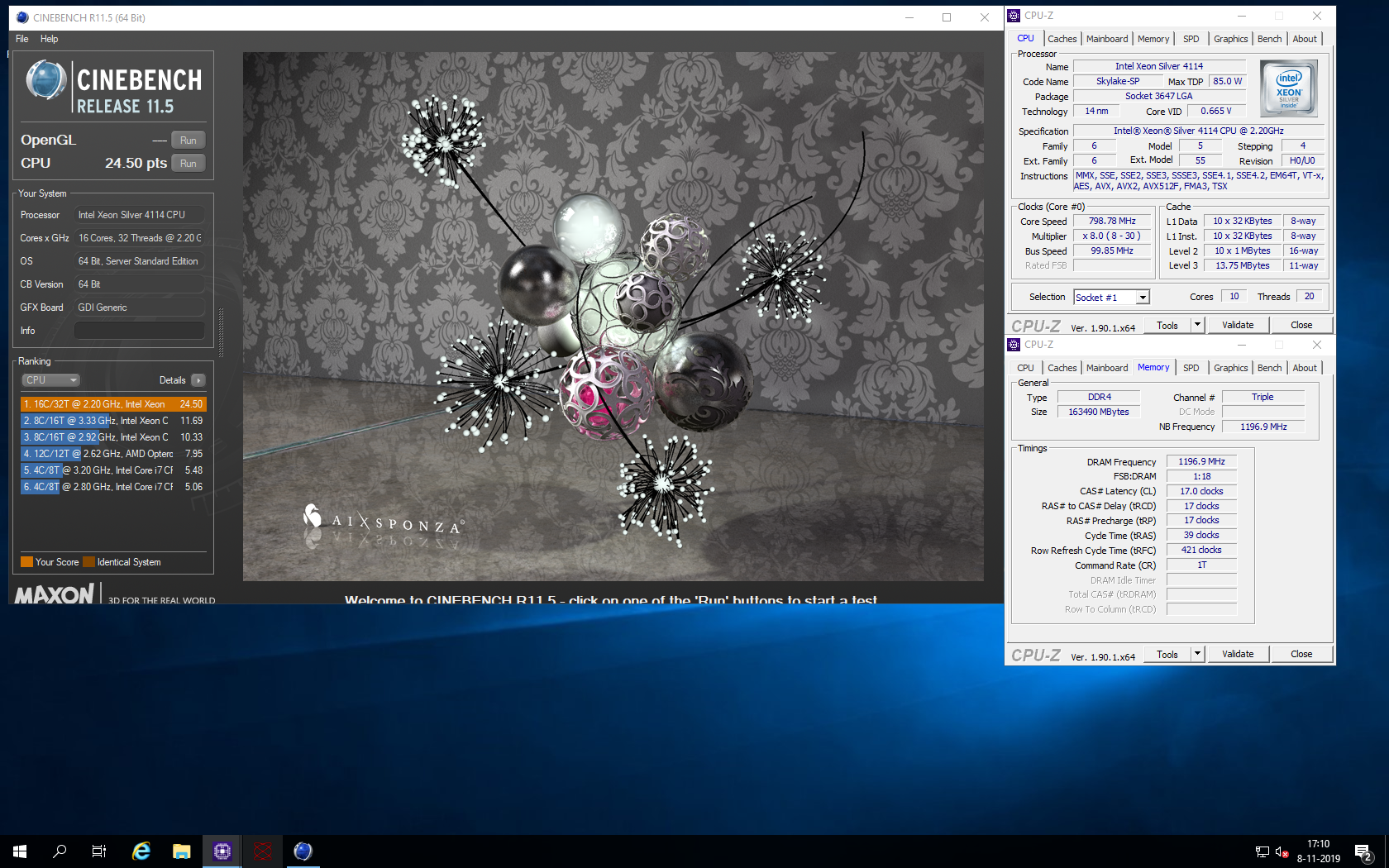This screenshot has height=868, width=1389.
Task: Open SPD tab in upper CPU-Z
Action: coord(1191,39)
